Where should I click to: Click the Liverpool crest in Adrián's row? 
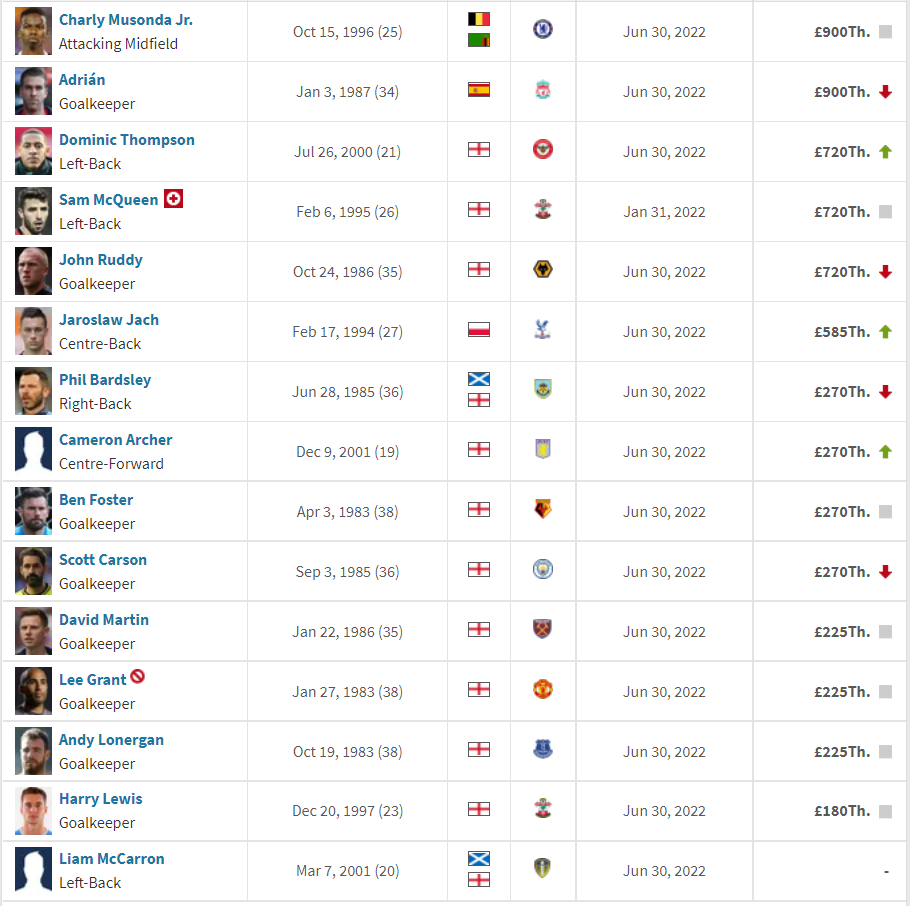coord(543,90)
